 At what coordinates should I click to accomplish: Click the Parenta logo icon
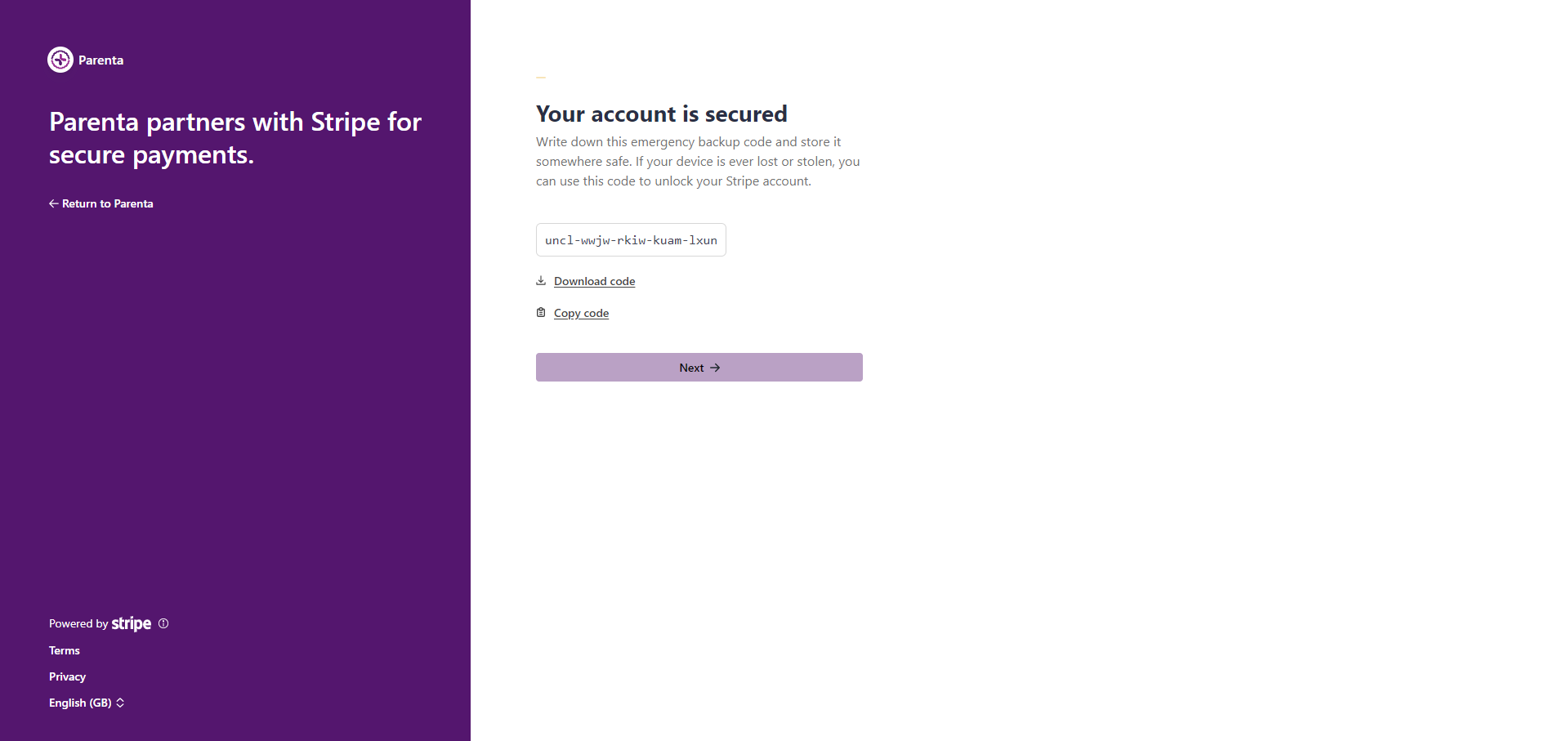(60, 60)
